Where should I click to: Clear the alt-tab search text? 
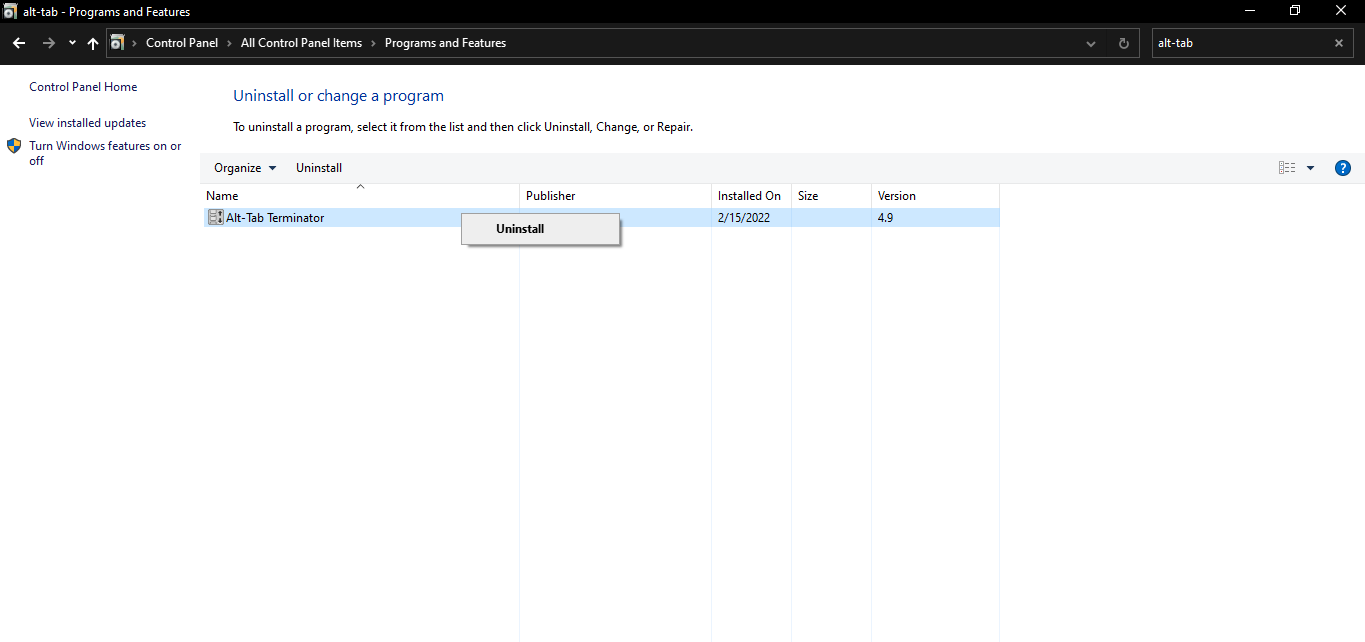click(x=1339, y=43)
